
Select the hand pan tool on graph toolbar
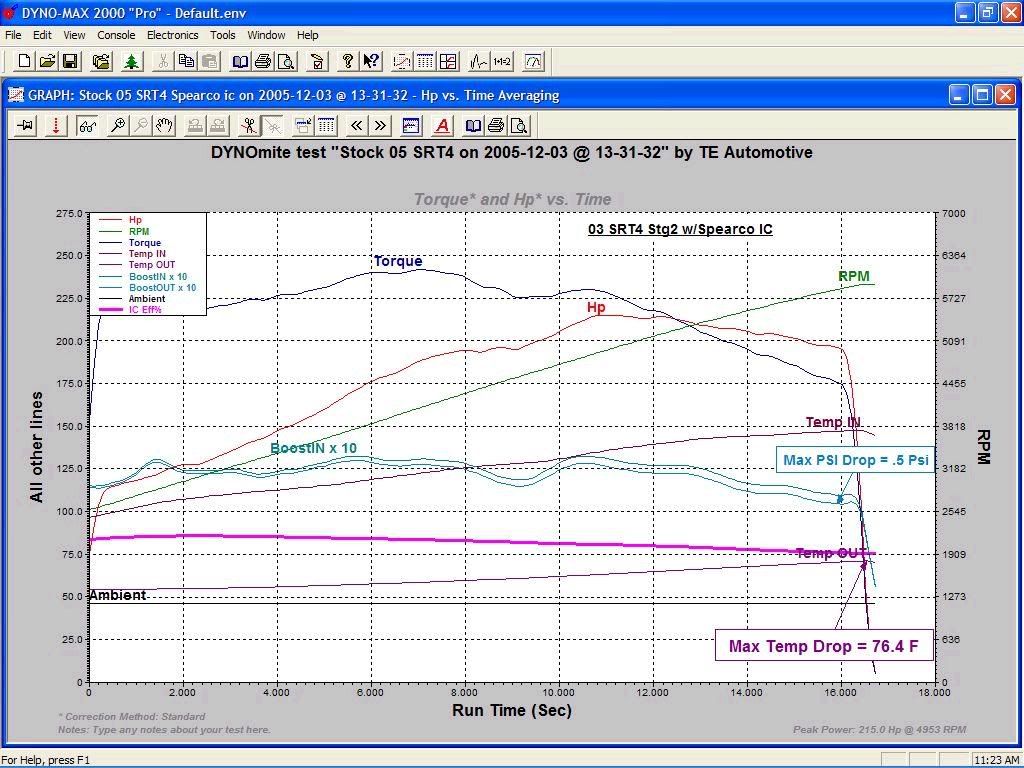164,126
